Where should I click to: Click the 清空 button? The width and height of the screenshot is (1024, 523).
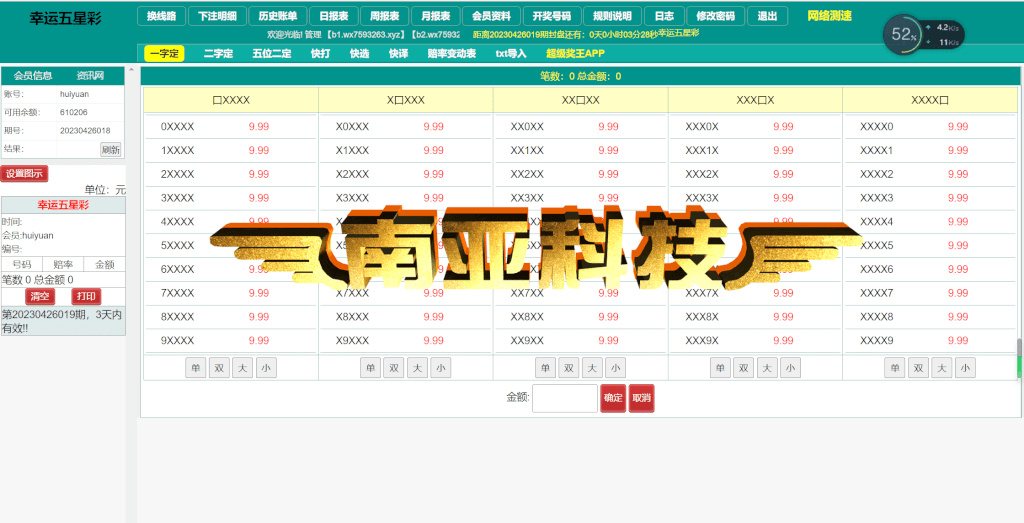point(40,296)
